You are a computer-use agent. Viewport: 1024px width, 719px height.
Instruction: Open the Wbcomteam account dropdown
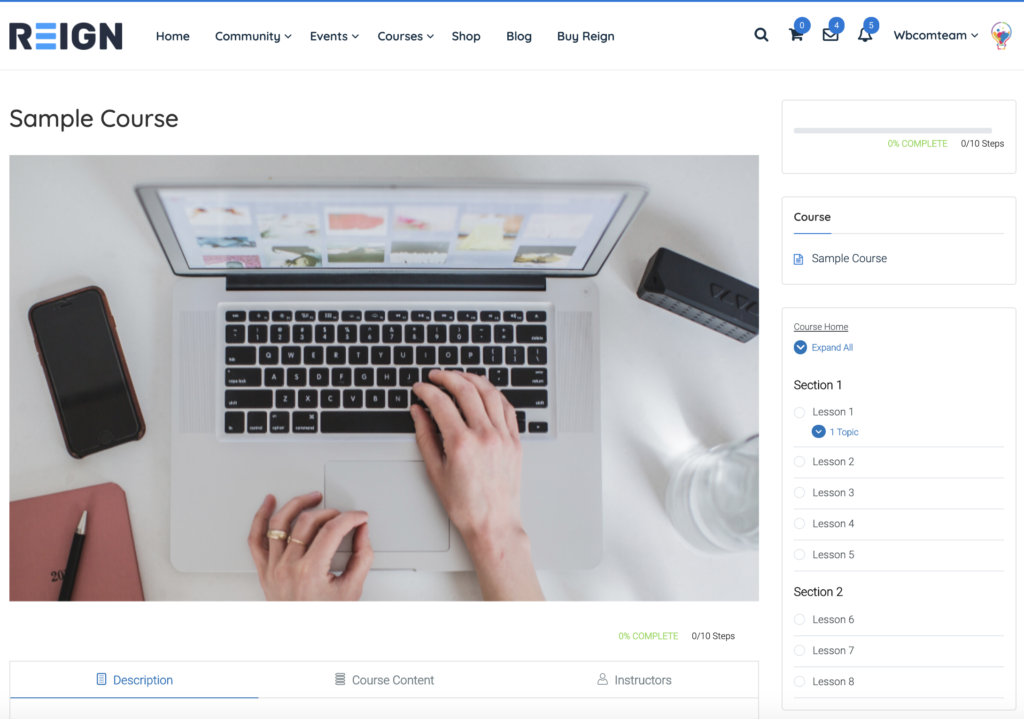point(935,35)
